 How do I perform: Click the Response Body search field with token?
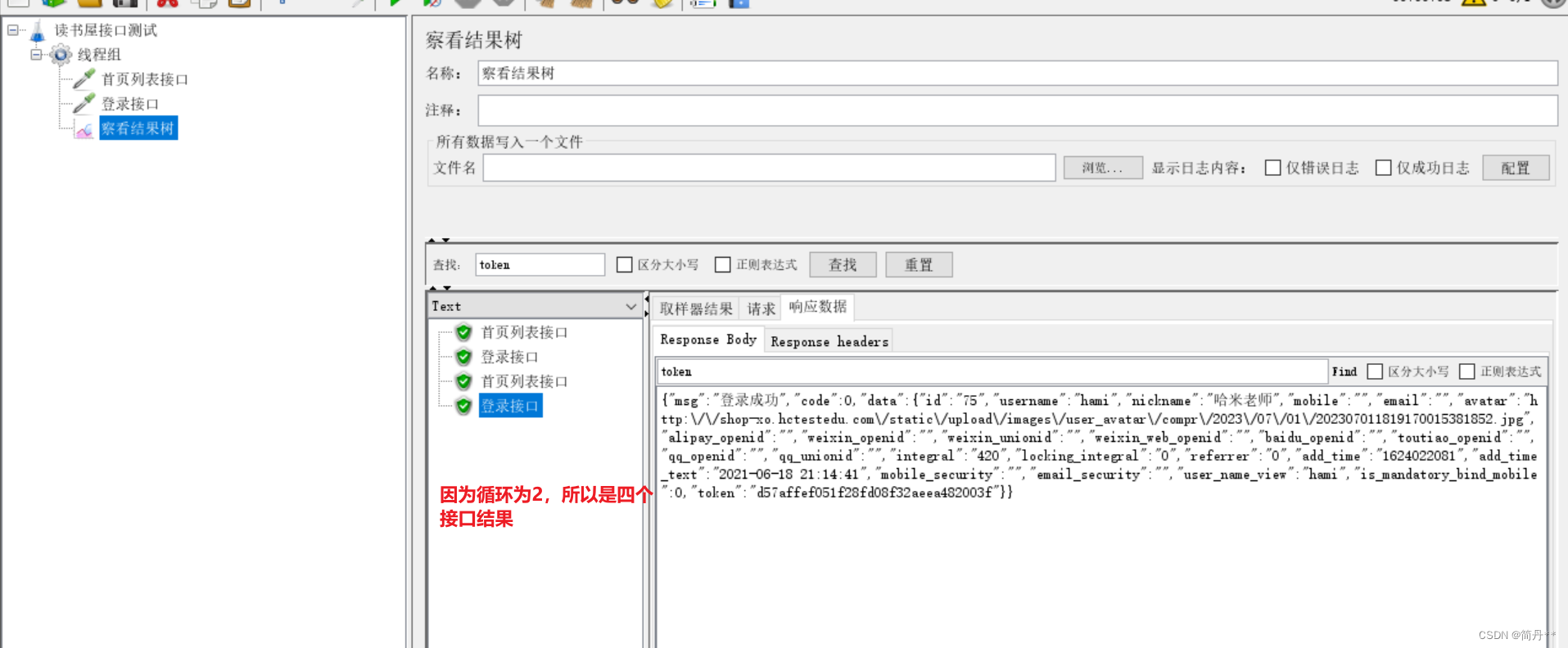(992, 371)
